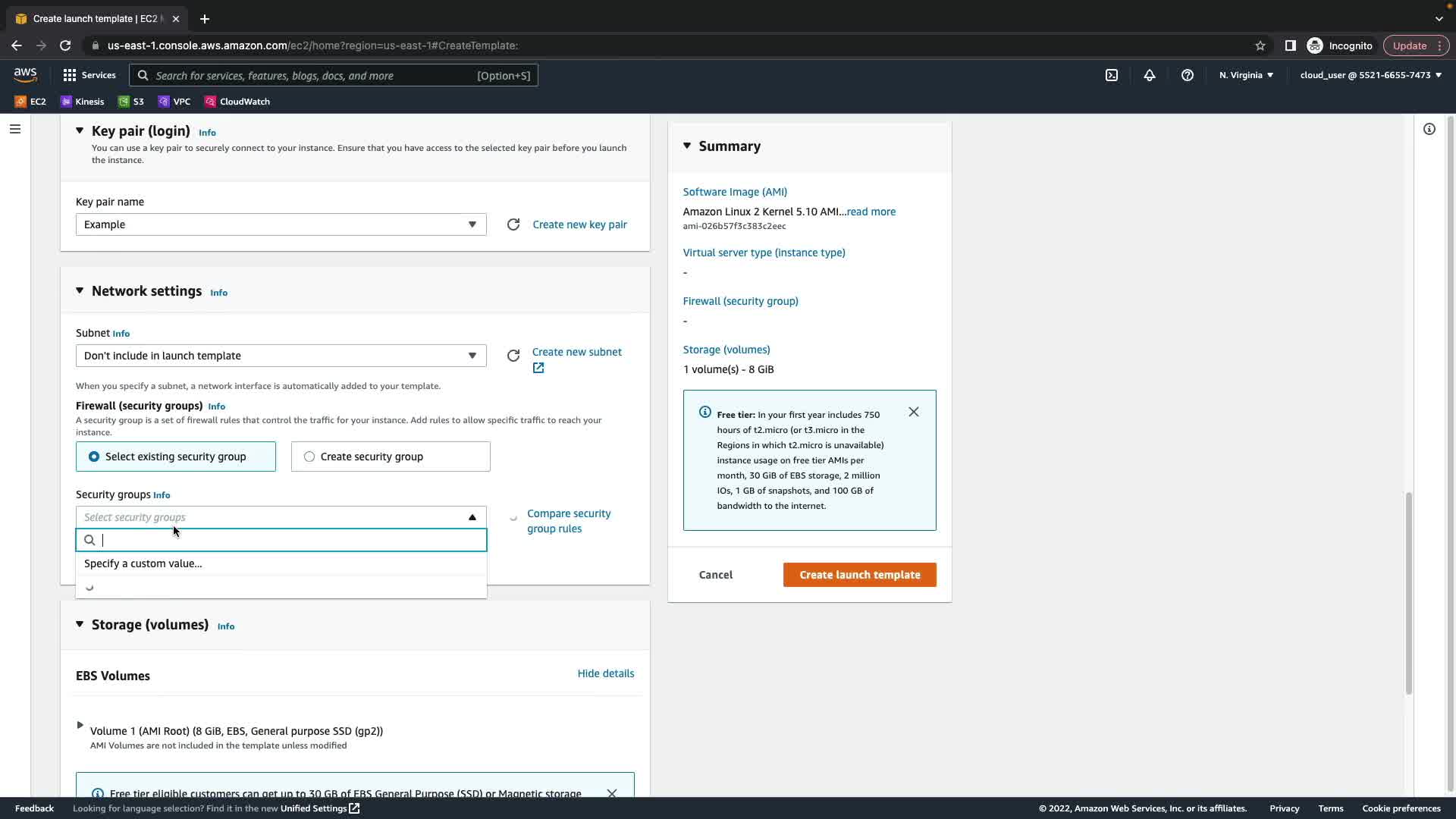Refresh the key pair list
The image size is (1456, 819).
tap(513, 224)
